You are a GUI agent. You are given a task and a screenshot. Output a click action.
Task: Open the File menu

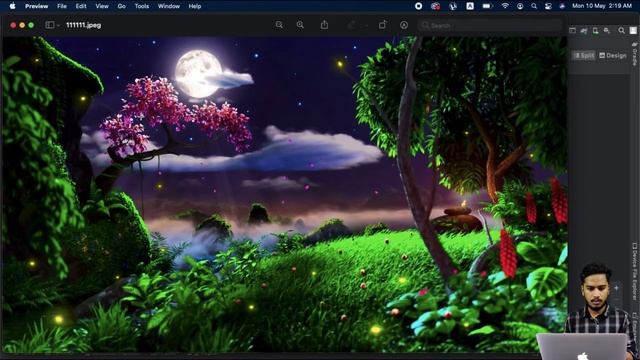pos(62,6)
